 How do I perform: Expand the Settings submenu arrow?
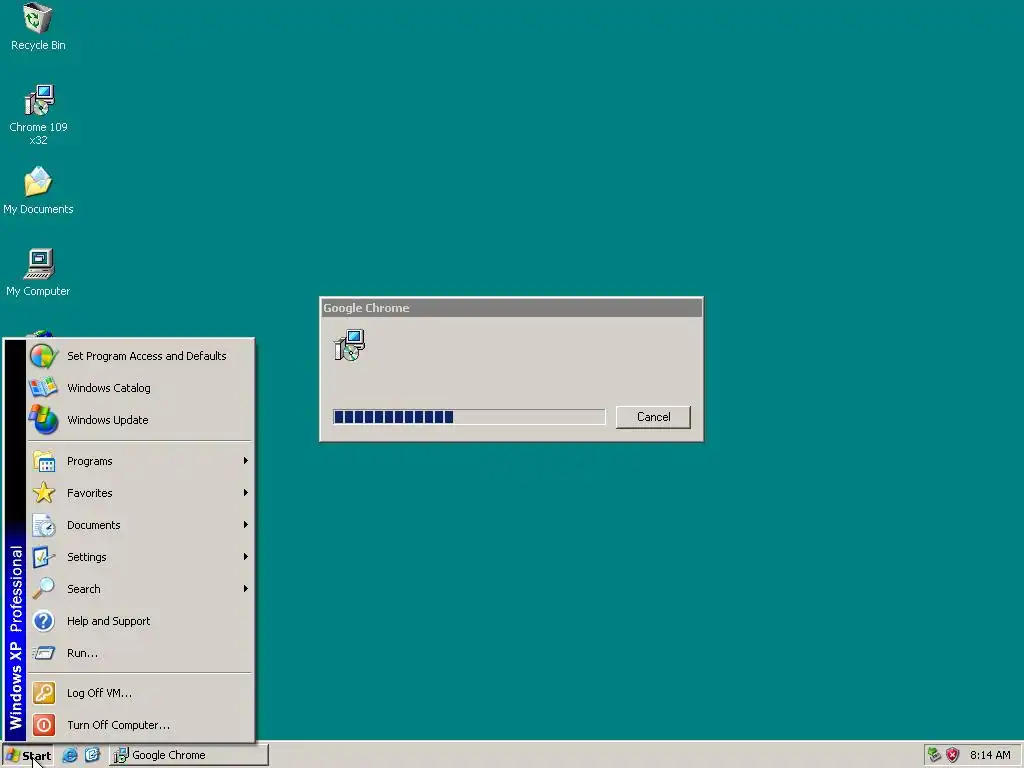pos(246,557)
